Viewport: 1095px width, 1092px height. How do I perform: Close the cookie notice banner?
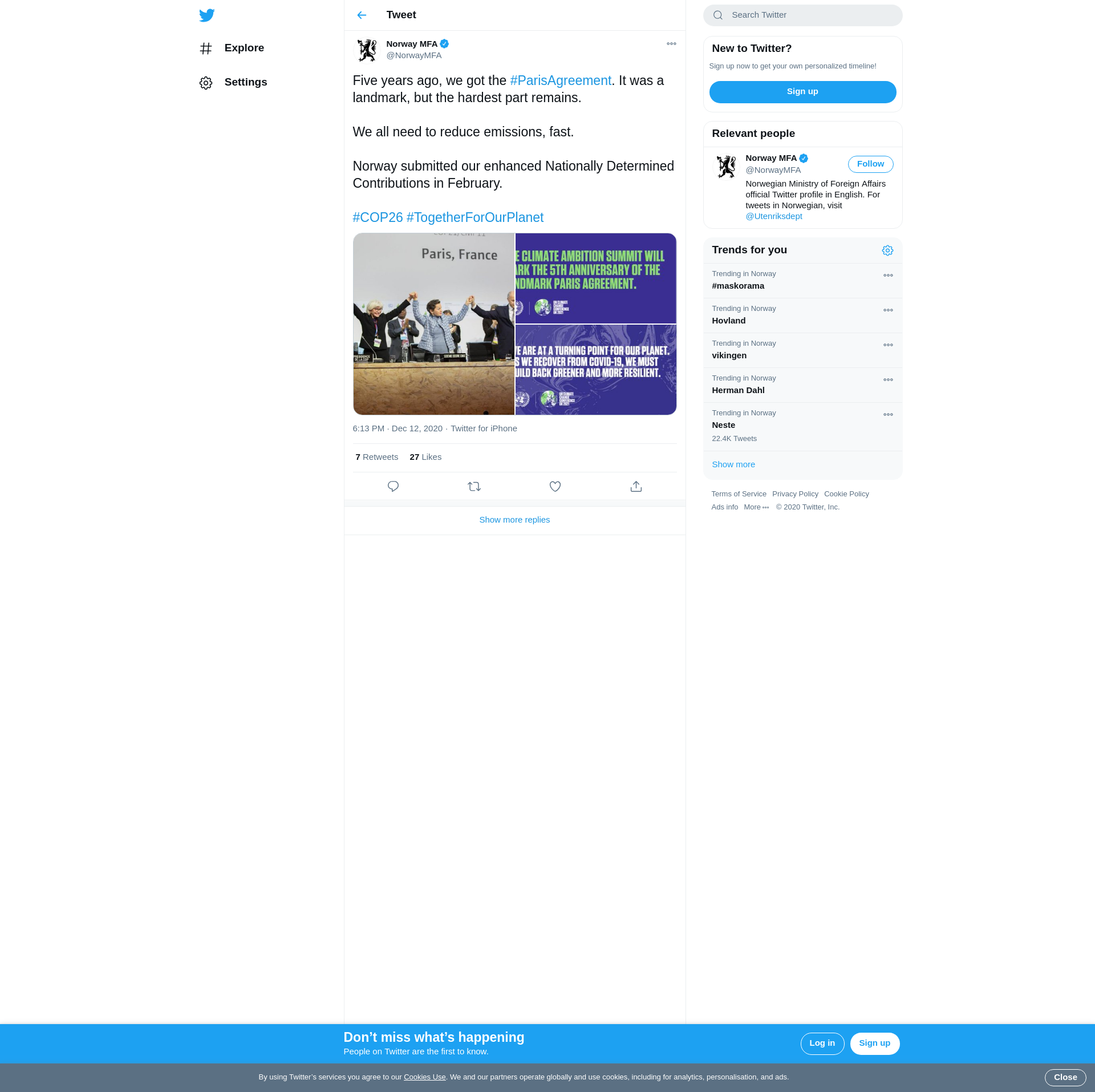point(1065,1077)
